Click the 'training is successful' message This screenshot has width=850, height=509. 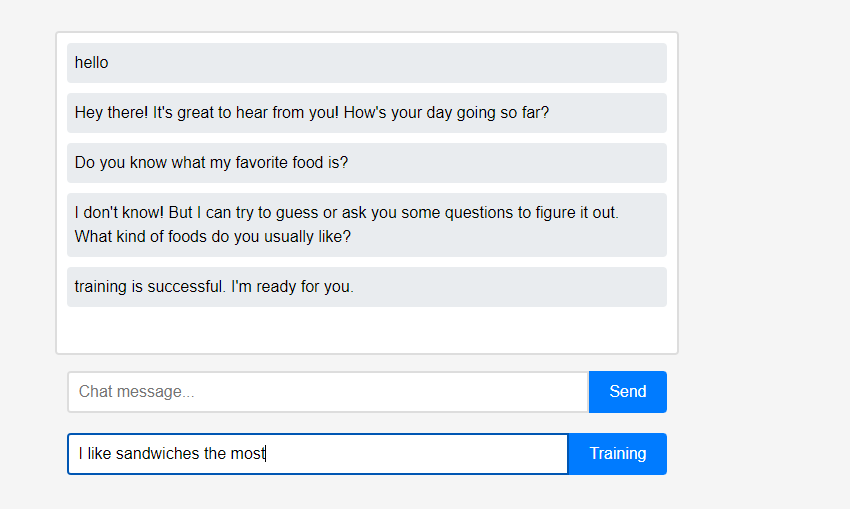[x=366, y=287]
